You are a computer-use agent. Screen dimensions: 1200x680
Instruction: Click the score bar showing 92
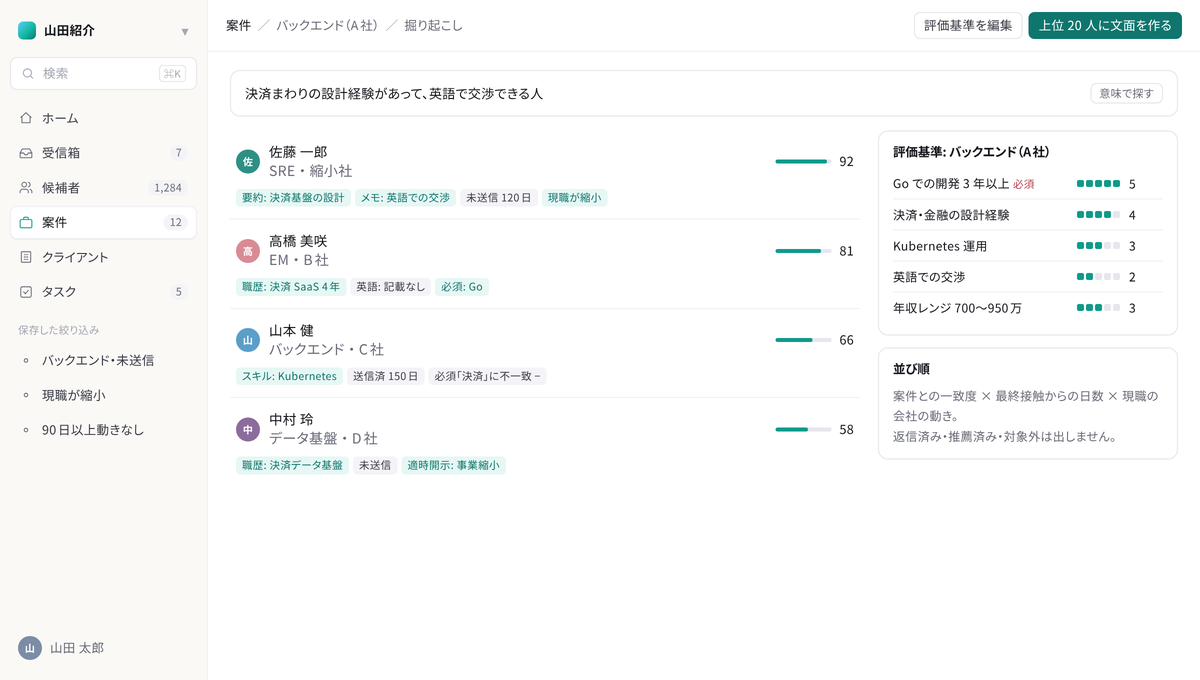[803, 161]
